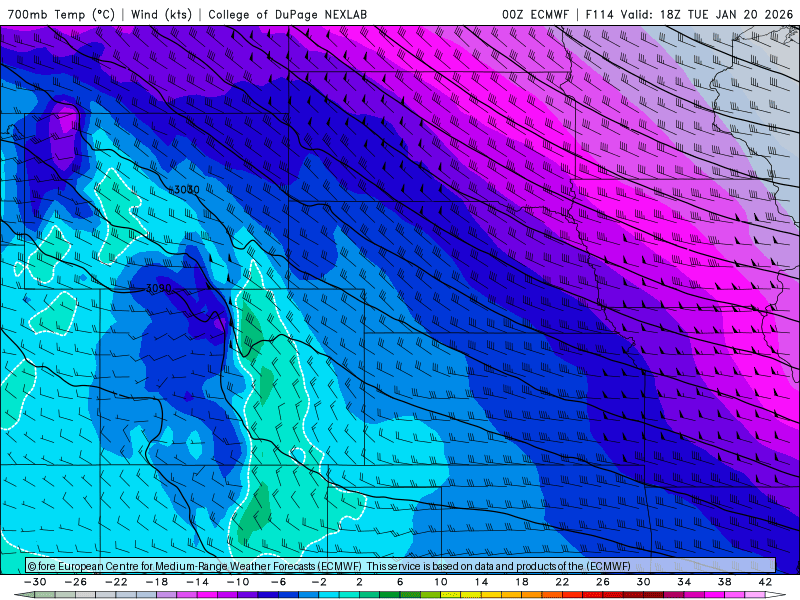Screen dimensions: 800x600
Task: Click the "F114 Valid: 18Z TUE JAN 20 2026" text
Action: pos(689,14)
